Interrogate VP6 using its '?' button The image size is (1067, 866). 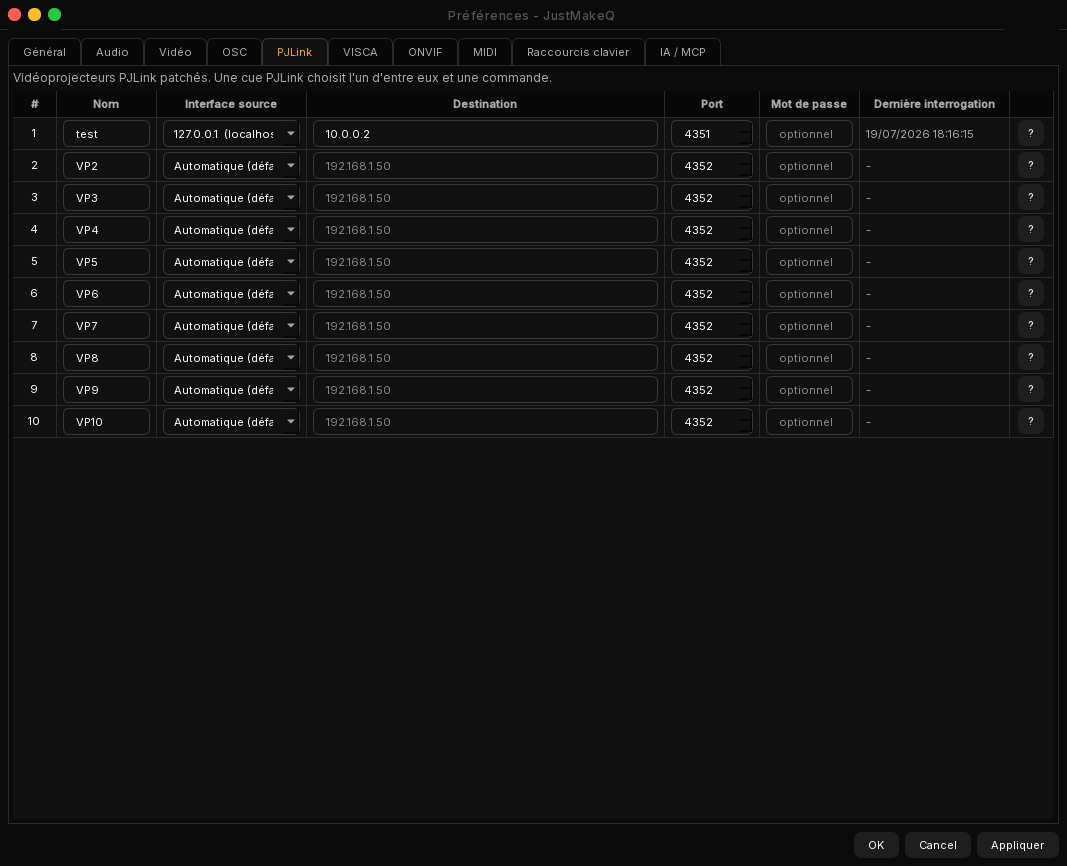point(1030,293)
